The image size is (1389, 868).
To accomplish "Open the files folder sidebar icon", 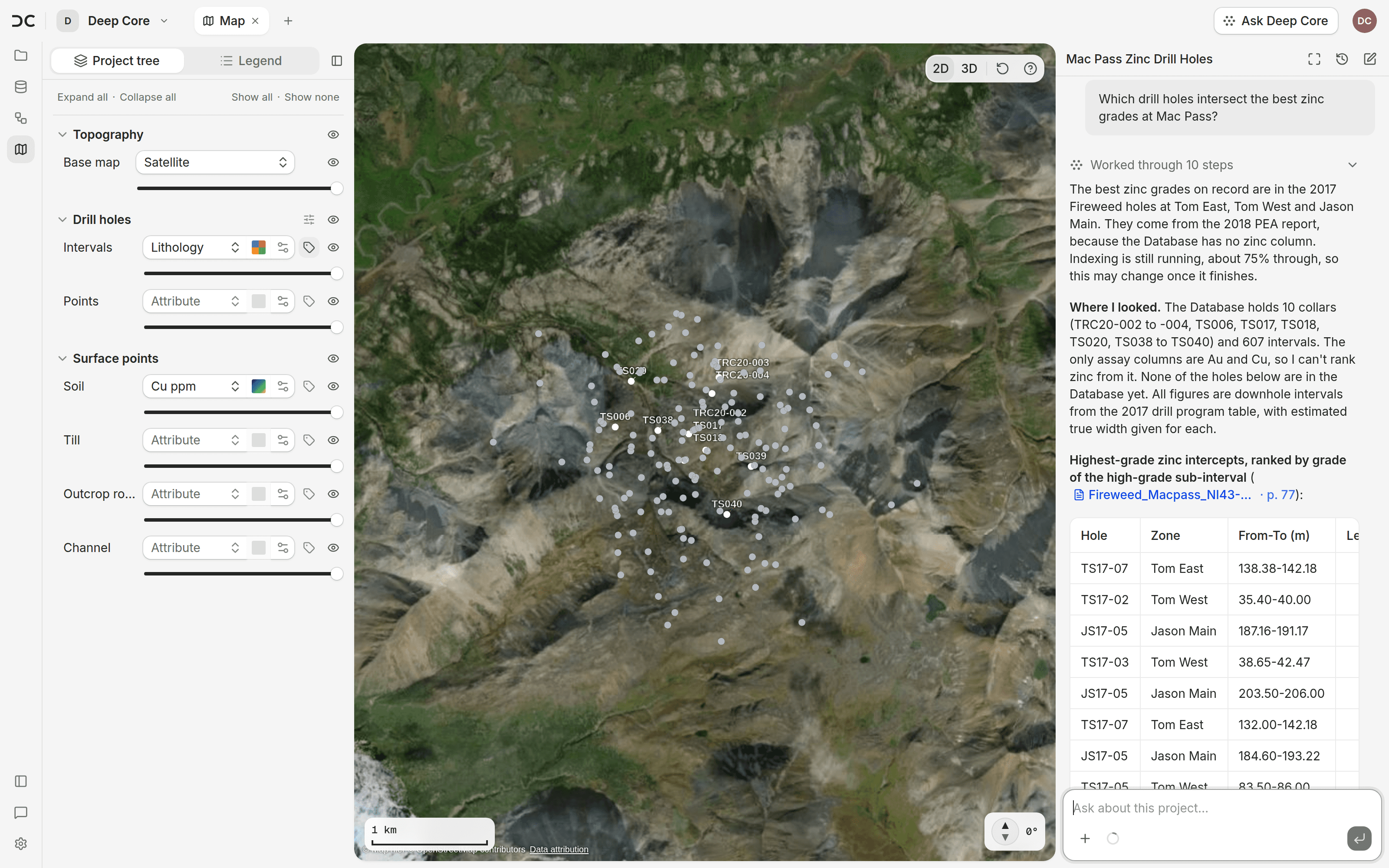I will click(x=21, y=56).
